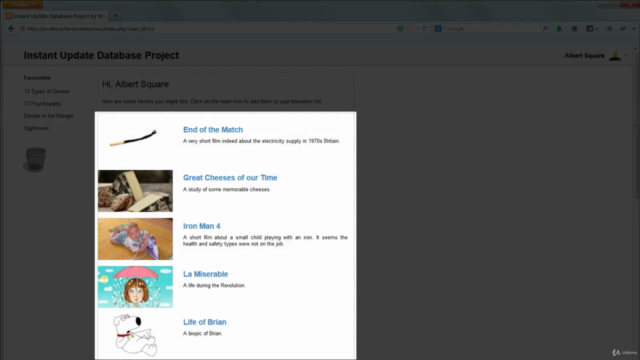Select the Instant Update Database Project tab
This screenshot has width=640, height=360.
pyautogui.click(x=57, y=16)
